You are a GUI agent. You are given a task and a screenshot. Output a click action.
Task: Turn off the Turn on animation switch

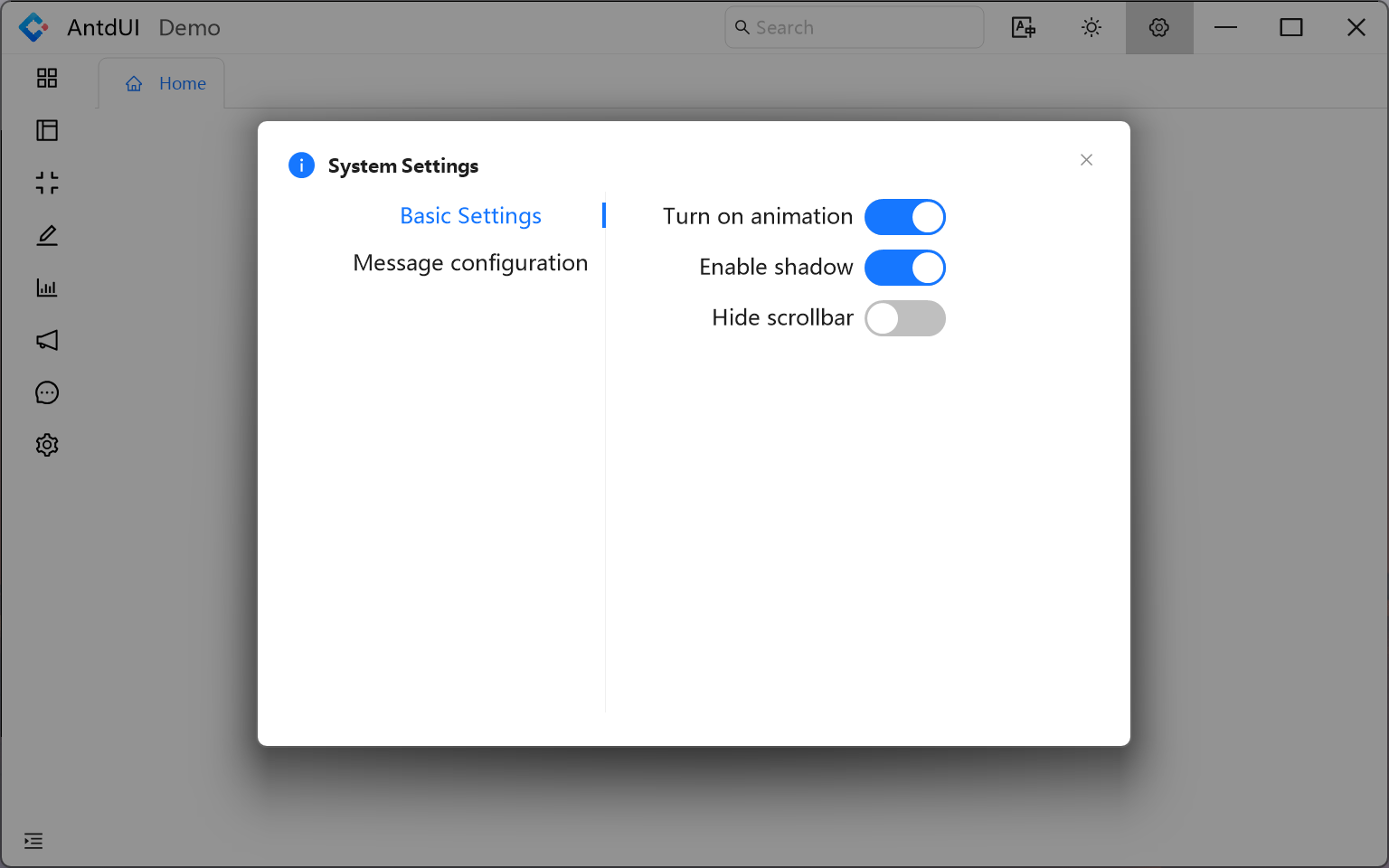(x=905, y=217)
